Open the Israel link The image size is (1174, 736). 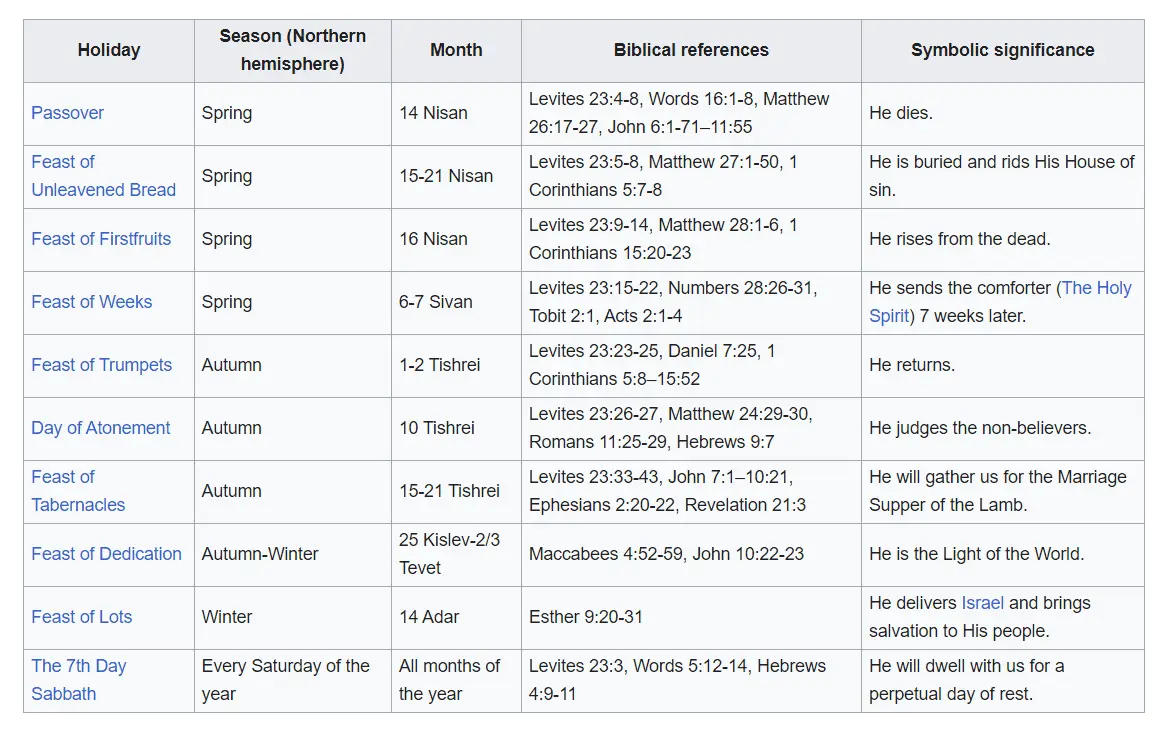(982, 603)
